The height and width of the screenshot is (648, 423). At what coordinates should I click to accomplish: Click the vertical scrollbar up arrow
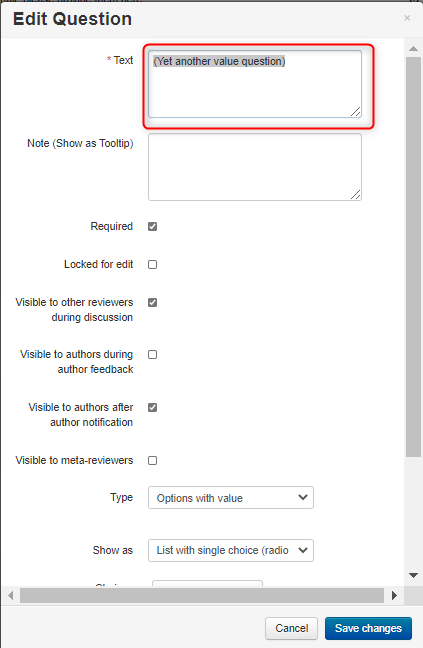[x=413, y=49]
